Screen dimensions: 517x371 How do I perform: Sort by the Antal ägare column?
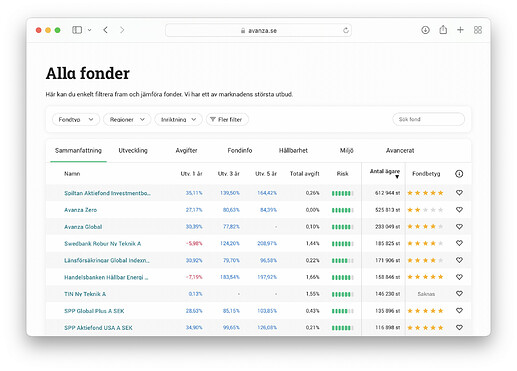click(385, 173)
